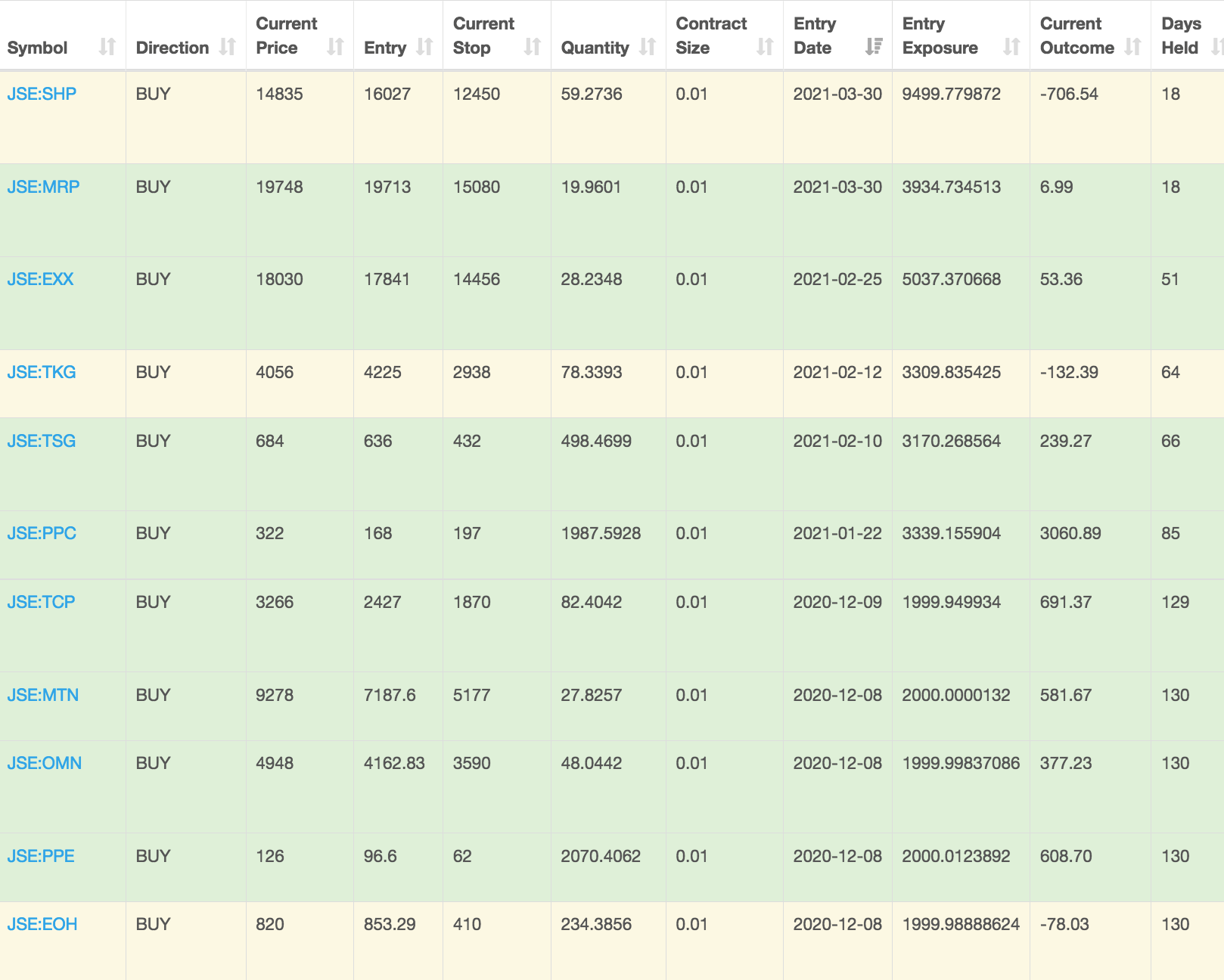Screen dimensions: 1224x980
Task: Select current price 14835 cell
Action: point(279,94)
